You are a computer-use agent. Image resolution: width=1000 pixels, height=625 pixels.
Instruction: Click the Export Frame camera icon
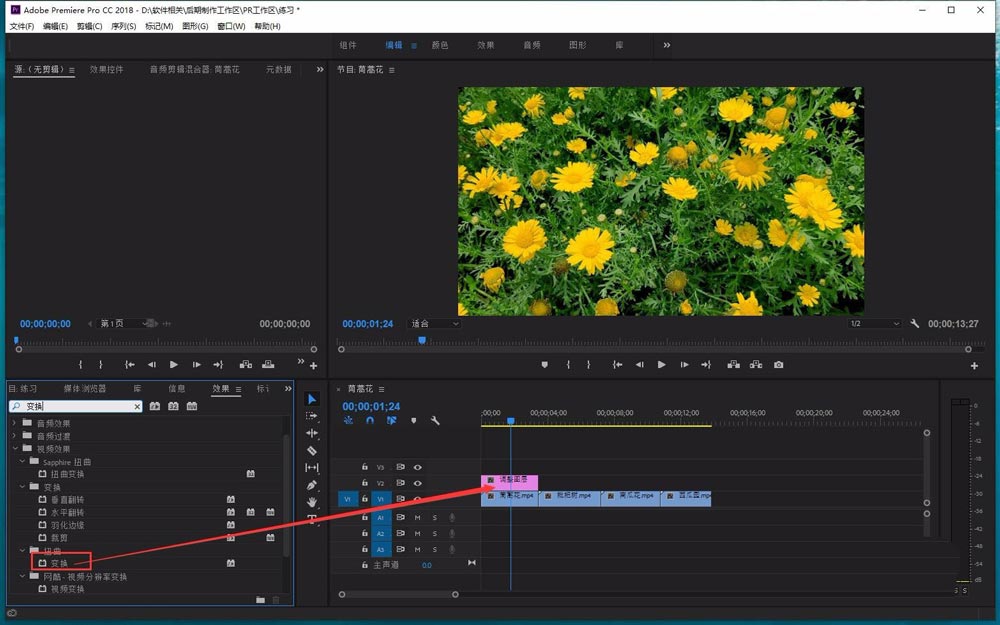tap(778, 365)
